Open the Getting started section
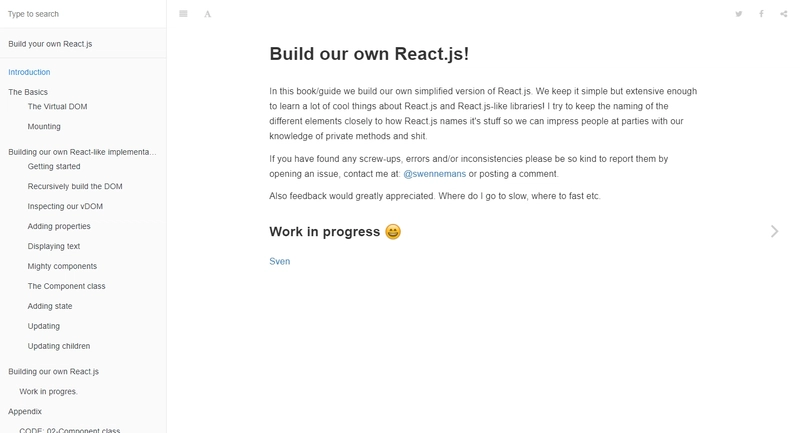Screen dimensions: 800x433 click(54, 166)
